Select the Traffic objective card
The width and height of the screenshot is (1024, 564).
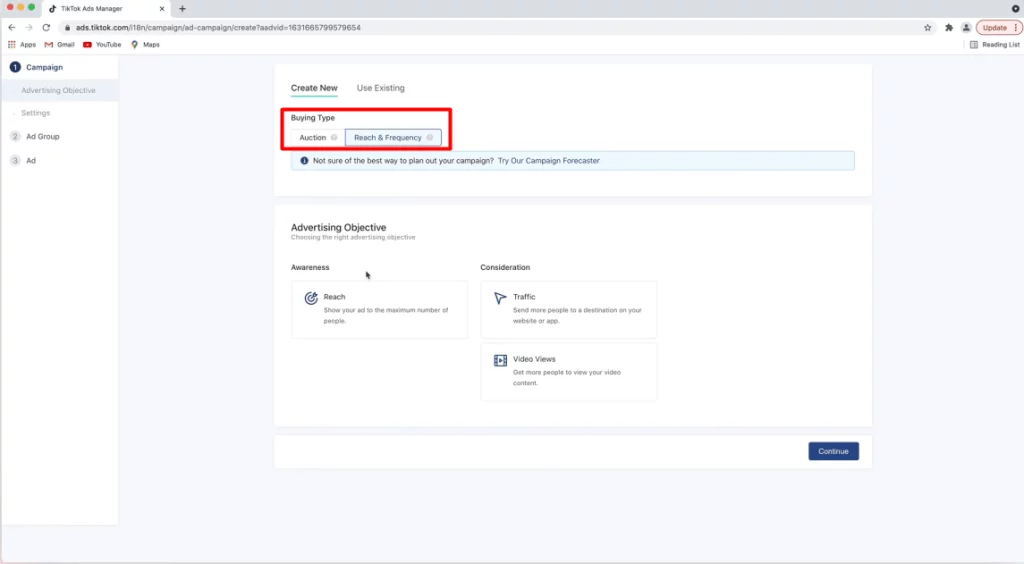coord(569,309)
